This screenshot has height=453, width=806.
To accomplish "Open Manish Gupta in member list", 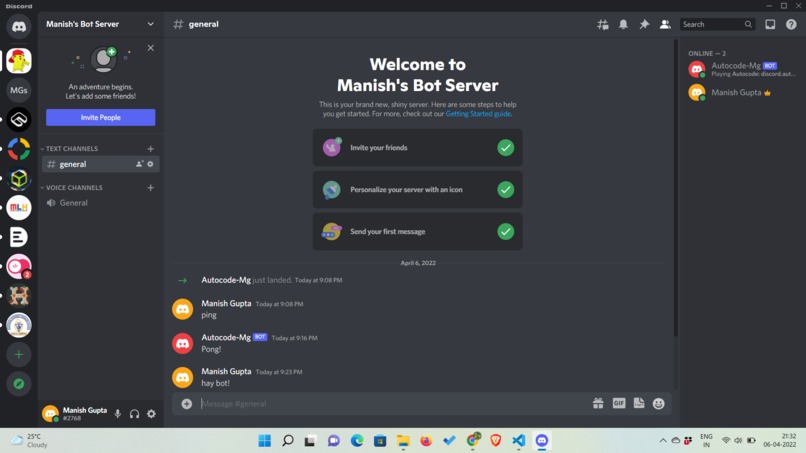I will coord(743,93).
